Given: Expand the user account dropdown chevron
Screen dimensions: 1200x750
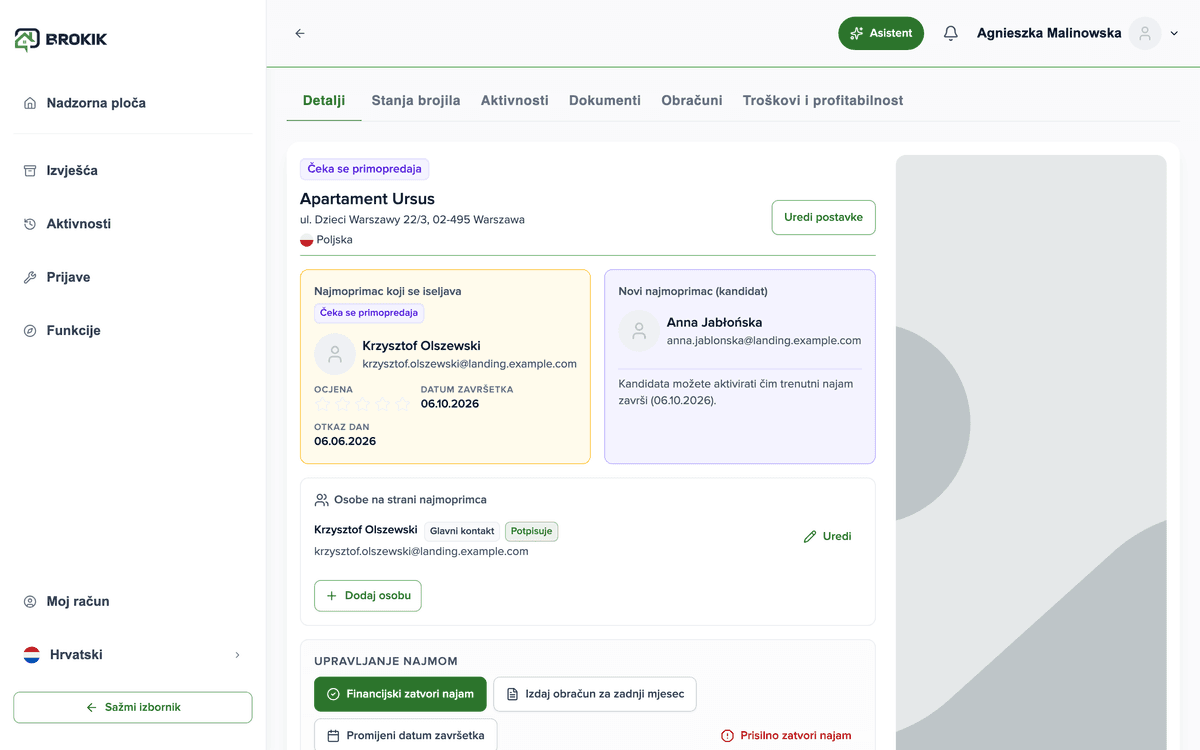Looking at the screenshot, I should click(x=1175, y=34).
